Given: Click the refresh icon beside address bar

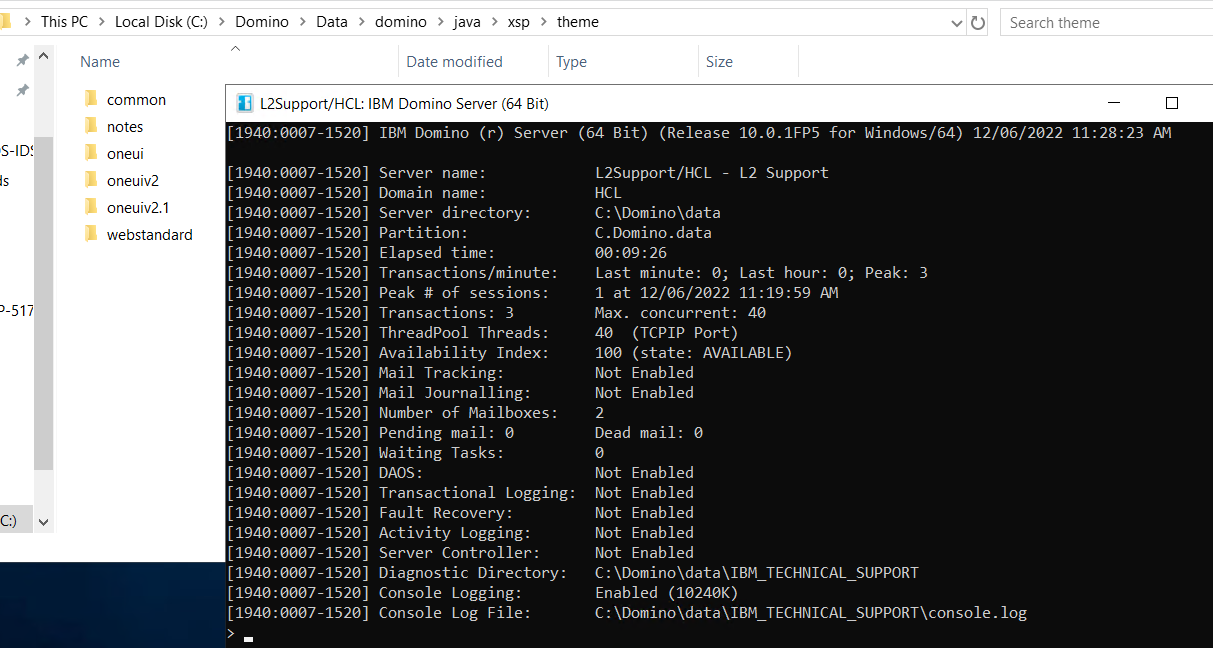Looking at the screenshot, I should [978, 22].
